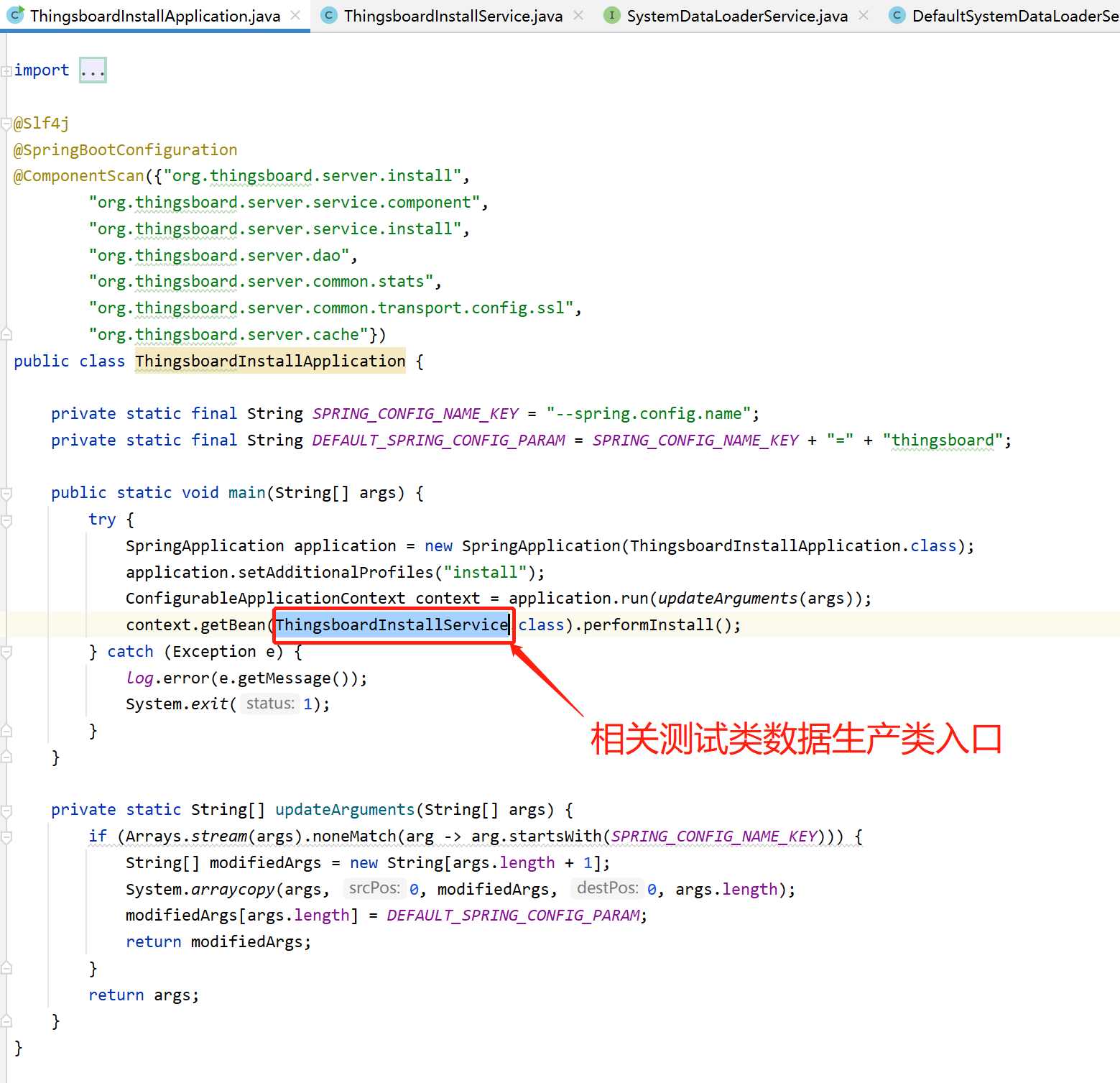Click the status: parameter hint
1120x1083 pixels.
tap(270, 704)
